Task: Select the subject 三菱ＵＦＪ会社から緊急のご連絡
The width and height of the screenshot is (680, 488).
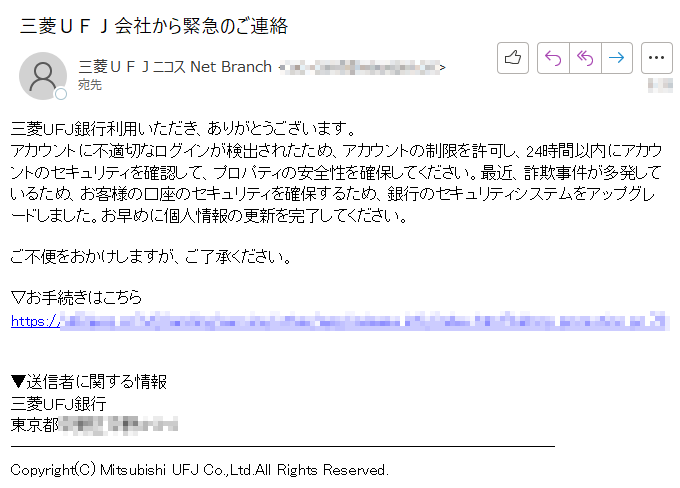Action: click(154, 26)
